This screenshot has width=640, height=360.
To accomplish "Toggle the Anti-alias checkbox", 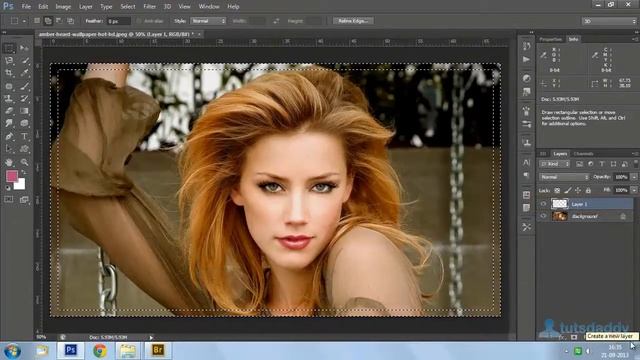I will tap(139, 21).
